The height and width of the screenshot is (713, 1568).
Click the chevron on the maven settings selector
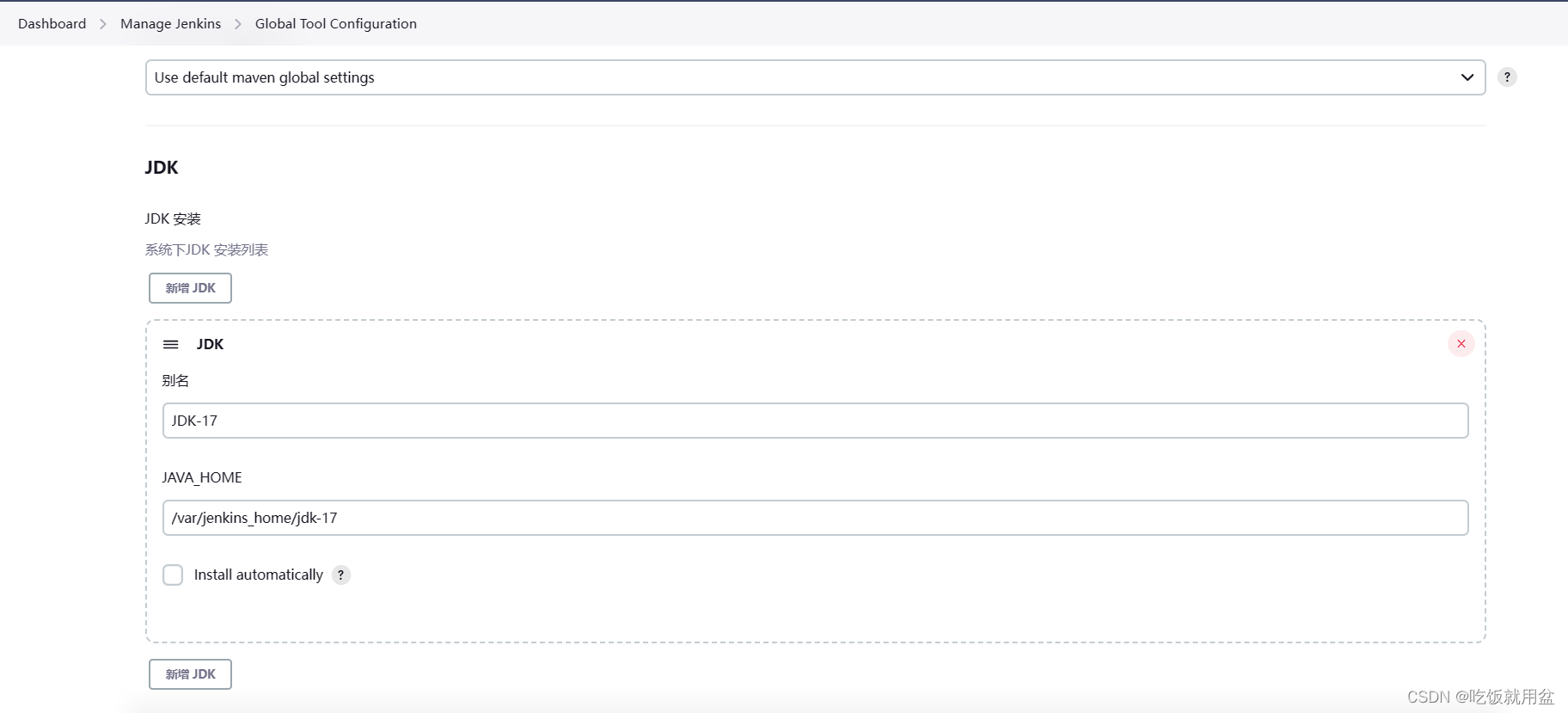tap(1466, 77)
